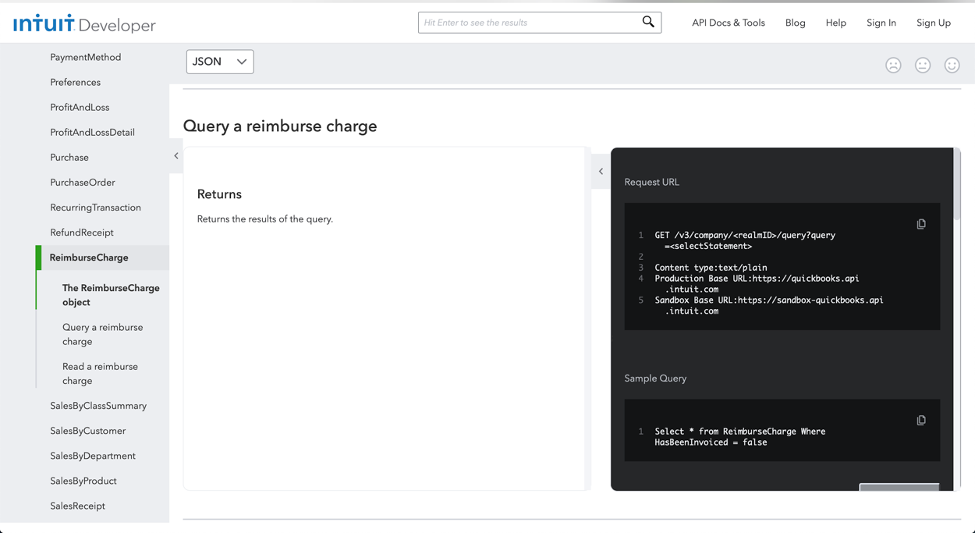Select PaymentMethod in sidebar
This screenshot has height=533, width=977.
[85, 57]
